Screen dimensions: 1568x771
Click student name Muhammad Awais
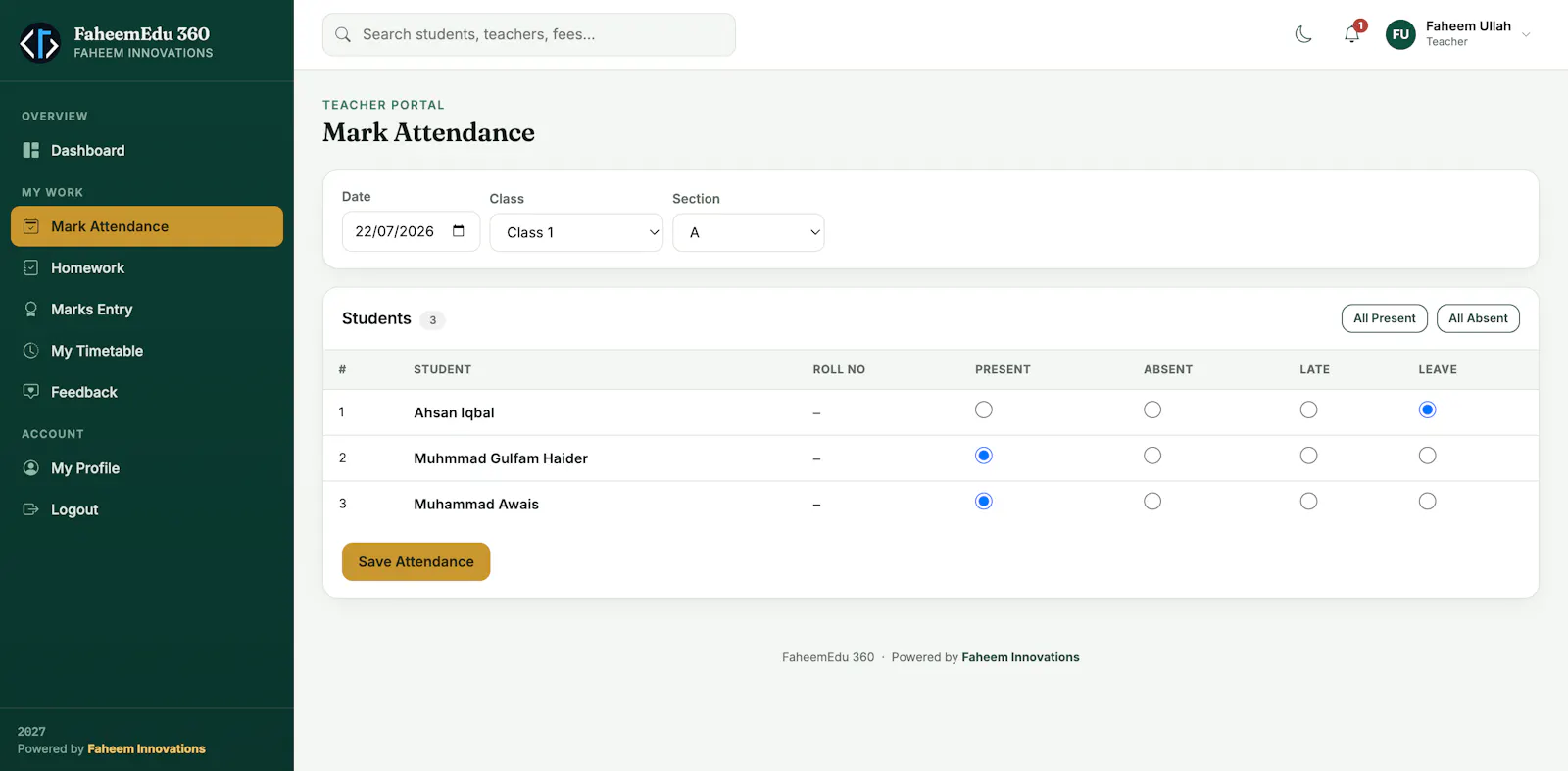pyautogui.click(x=476, y=505)
